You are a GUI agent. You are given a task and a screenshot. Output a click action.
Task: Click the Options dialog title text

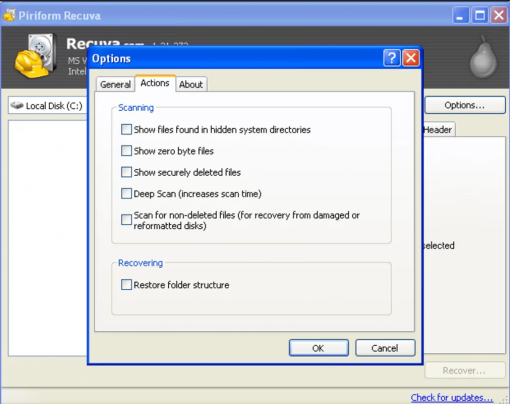[111, 59]
